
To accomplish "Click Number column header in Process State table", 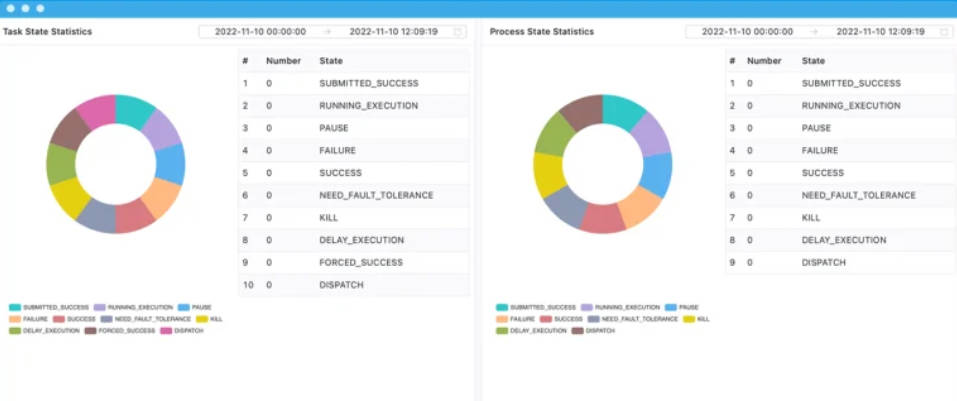I will pos(764,61).
